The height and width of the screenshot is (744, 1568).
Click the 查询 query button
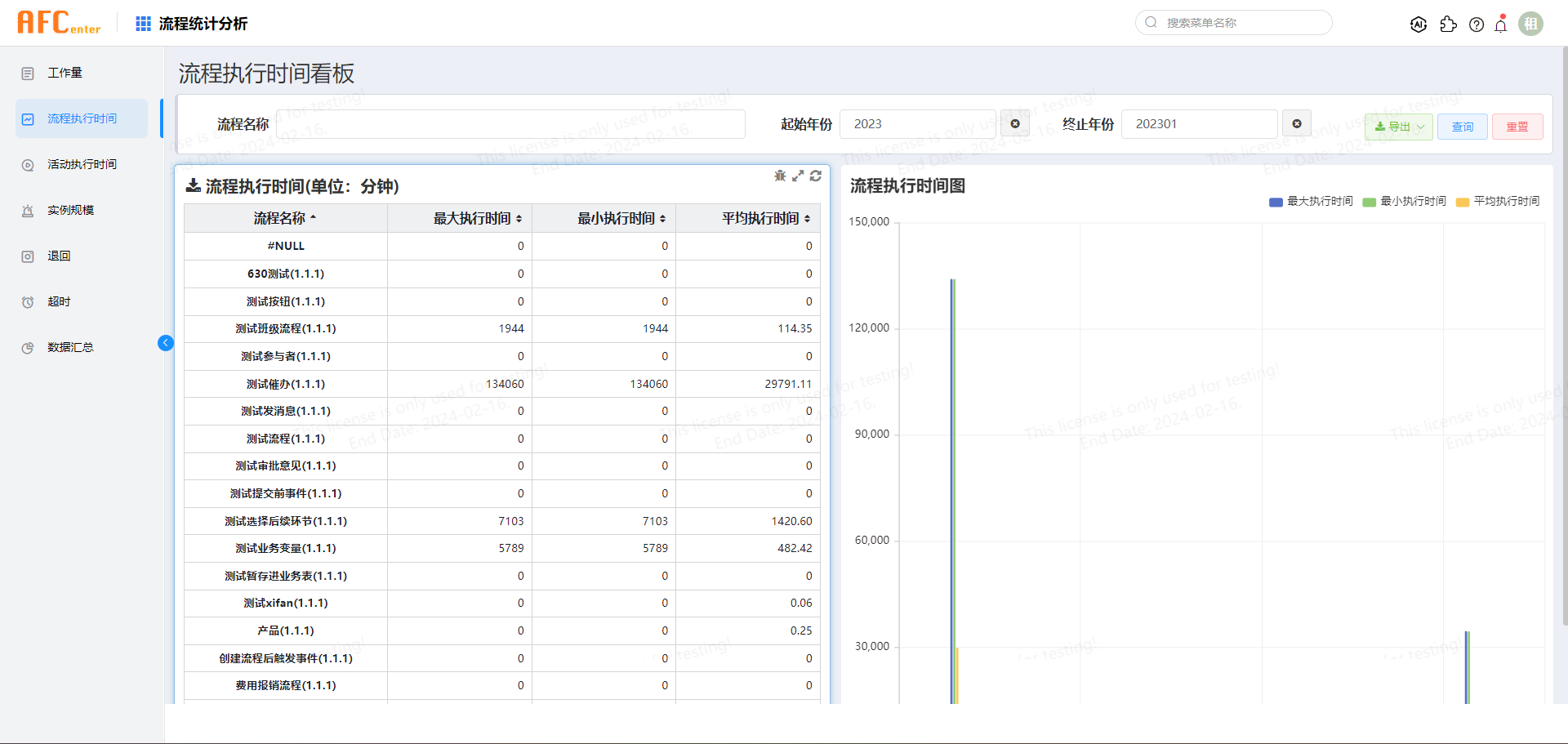click(x=1462, y=127)
